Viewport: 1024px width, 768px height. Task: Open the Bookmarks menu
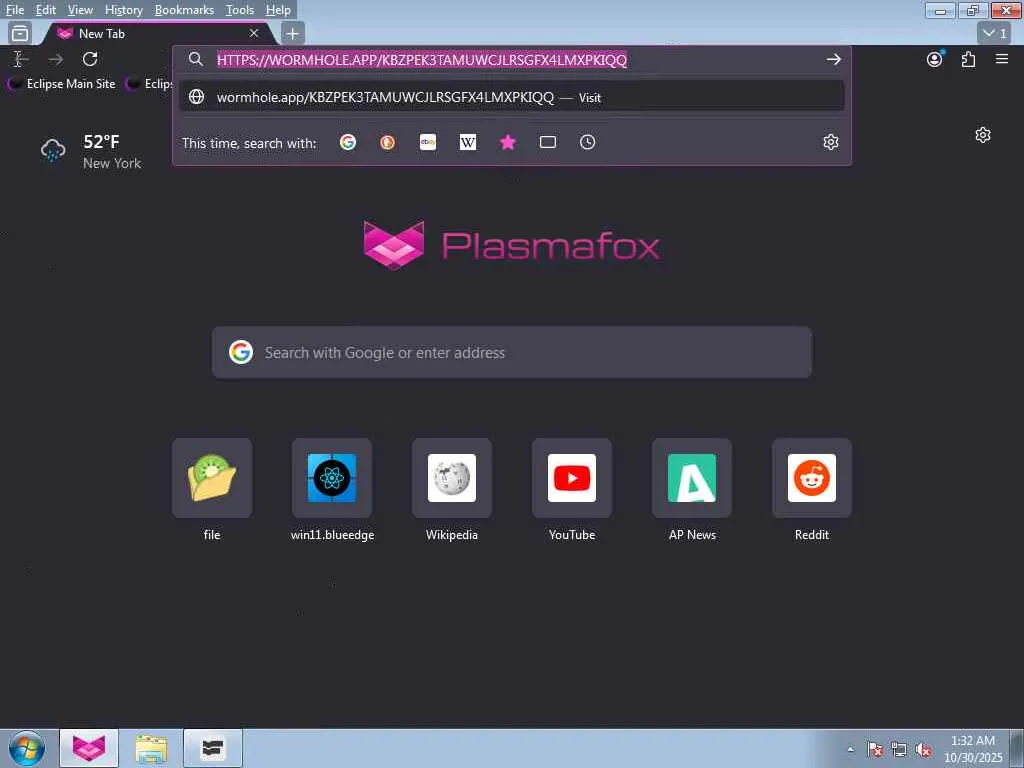coord(184,10)
